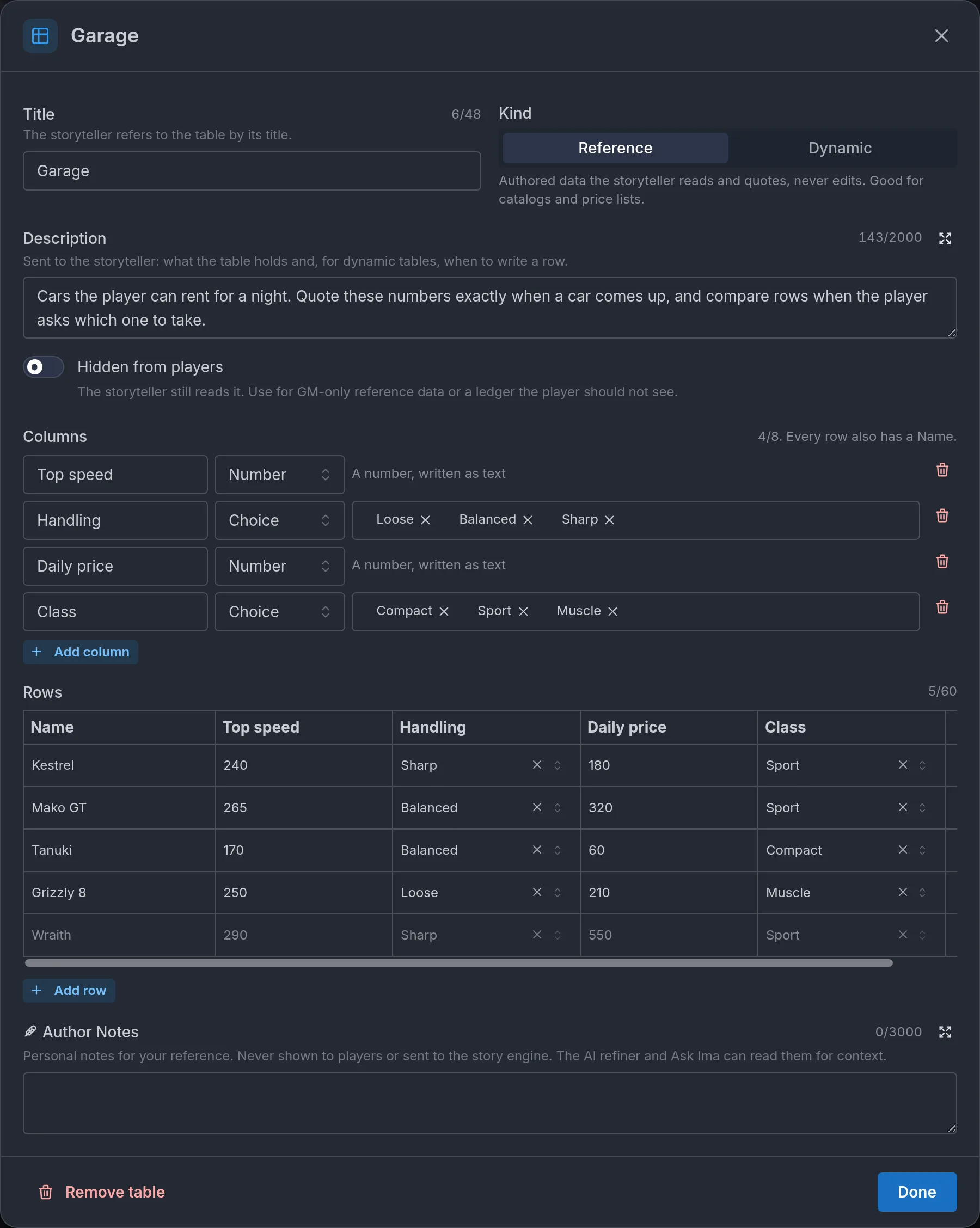Remove the Sharp choice option

pyautogui.click(x=609, y=520)
